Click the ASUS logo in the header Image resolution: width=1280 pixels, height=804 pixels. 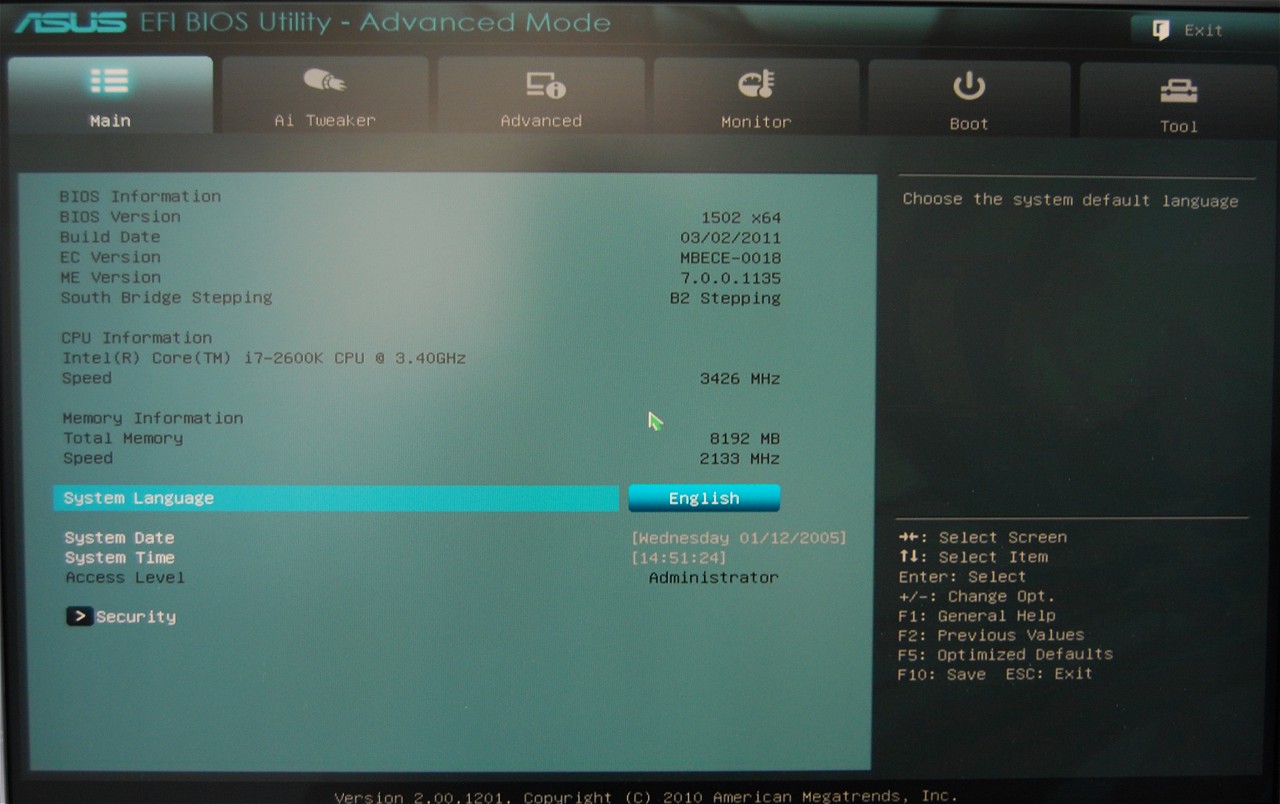tap(70, 22)
